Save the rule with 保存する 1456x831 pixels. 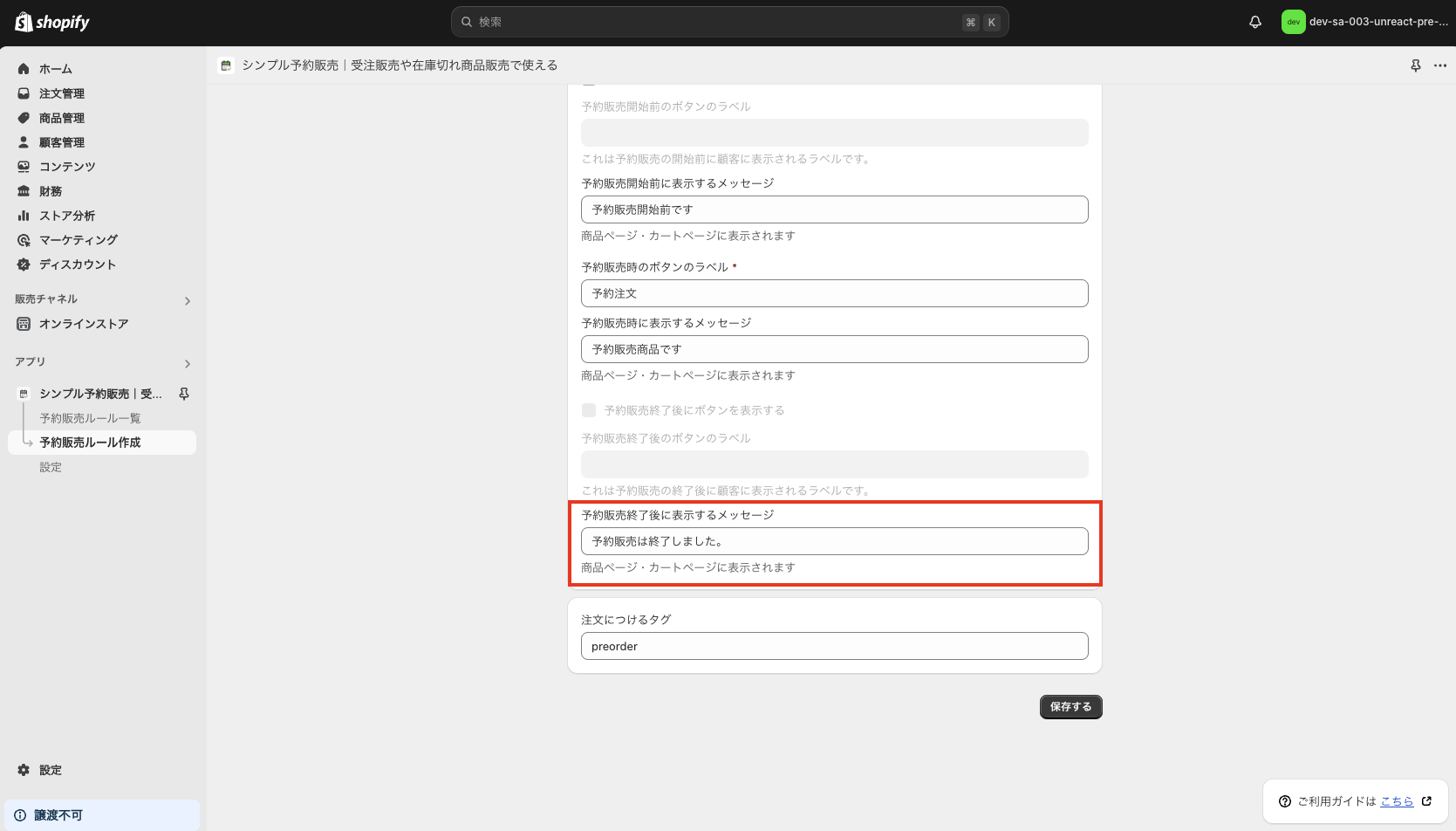[1070, 707]
